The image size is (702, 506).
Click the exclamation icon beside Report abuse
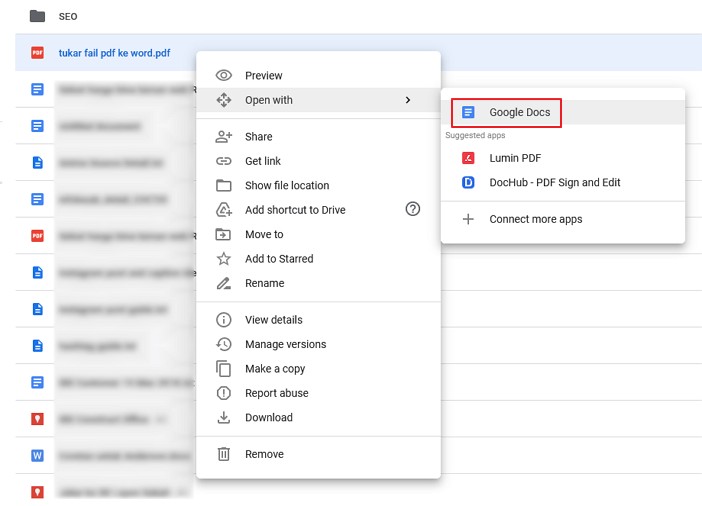223,393
